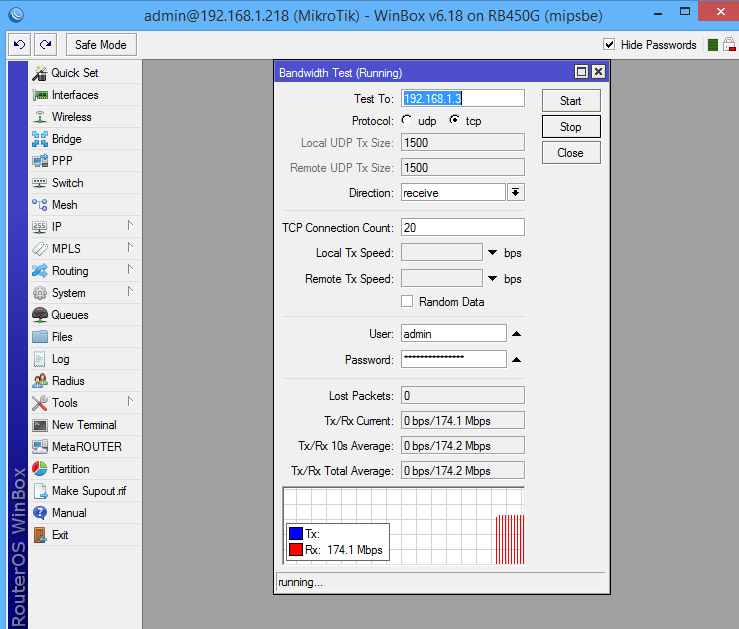Image resolution: width=739 pixels, height=629 pixels.
Task: Click the Mesh nodes icon
Action: click(40, 205)
